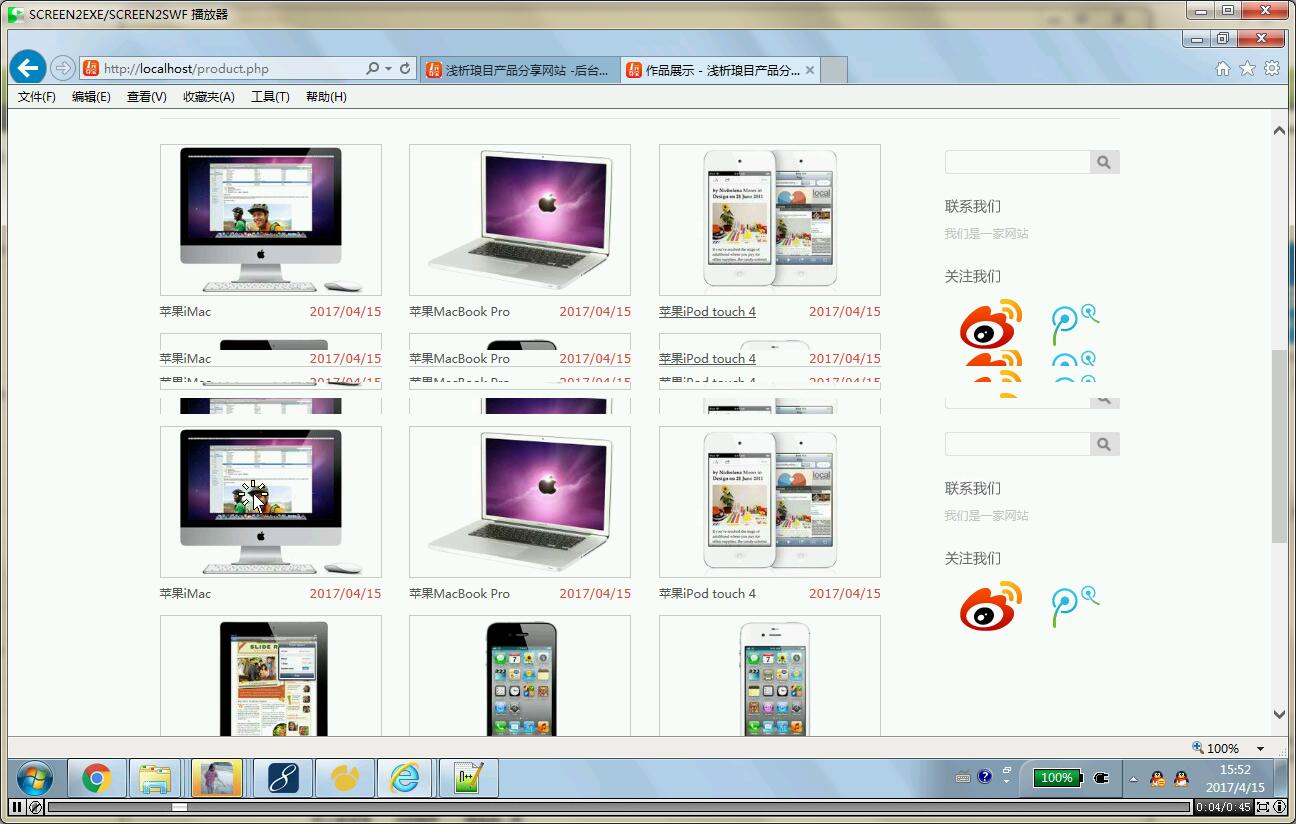
Task: Open the File Explorer taskbar icon
Action: (155, 778)
